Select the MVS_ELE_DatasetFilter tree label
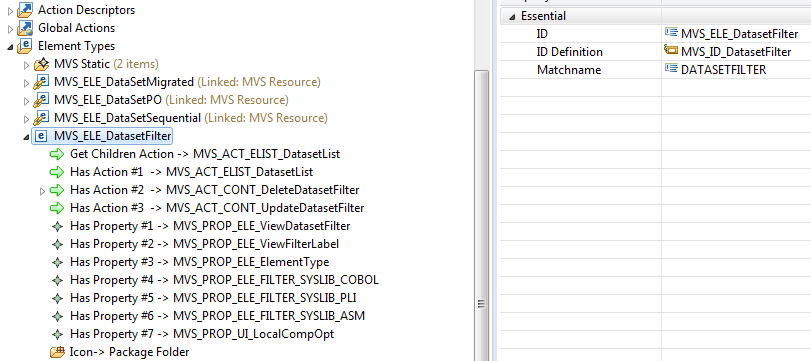 tap(112, 136)
